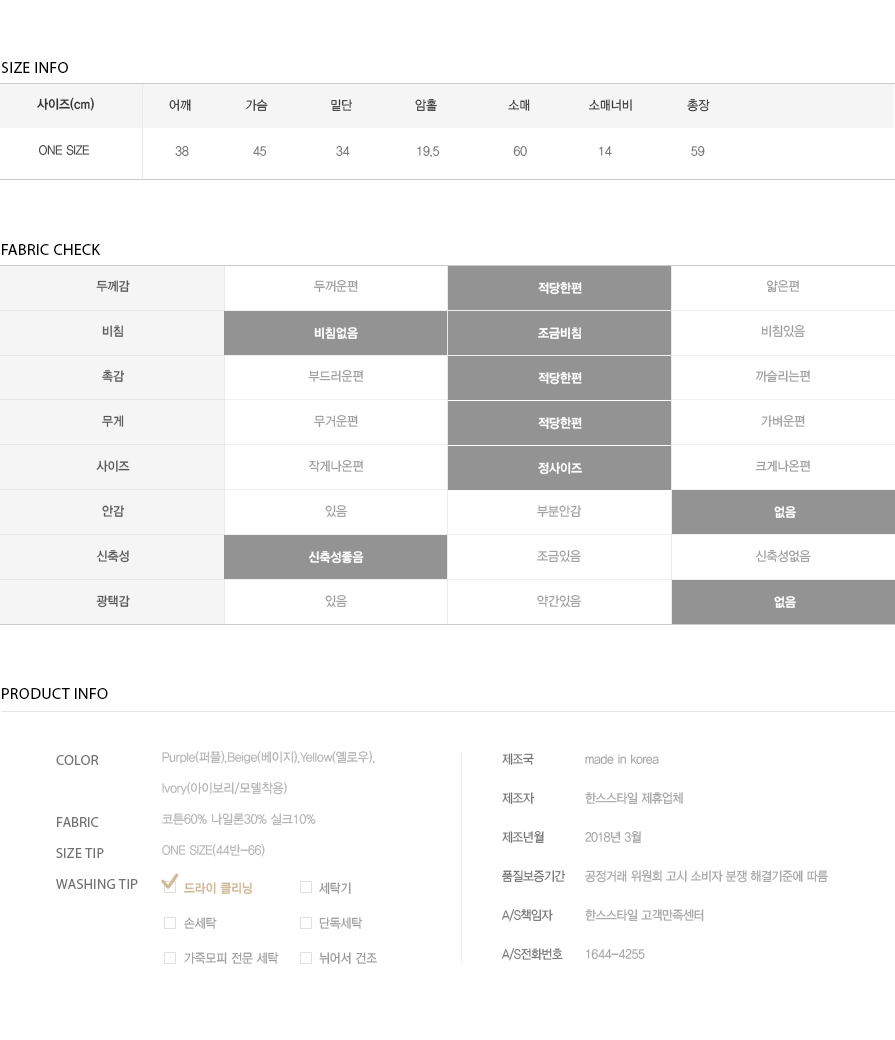Click the PRODUCT INFO heading
This screenshot has width=895, height=1040.
[54, 693]
